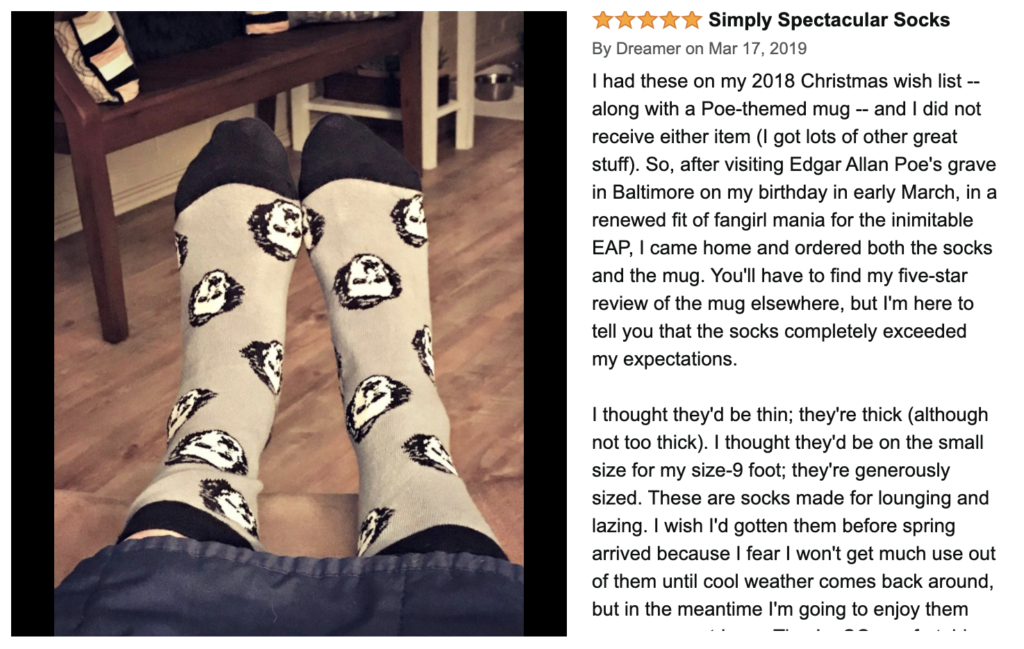Click the fourth gold rating star
1024x649 pixels.
coord(669,20)
